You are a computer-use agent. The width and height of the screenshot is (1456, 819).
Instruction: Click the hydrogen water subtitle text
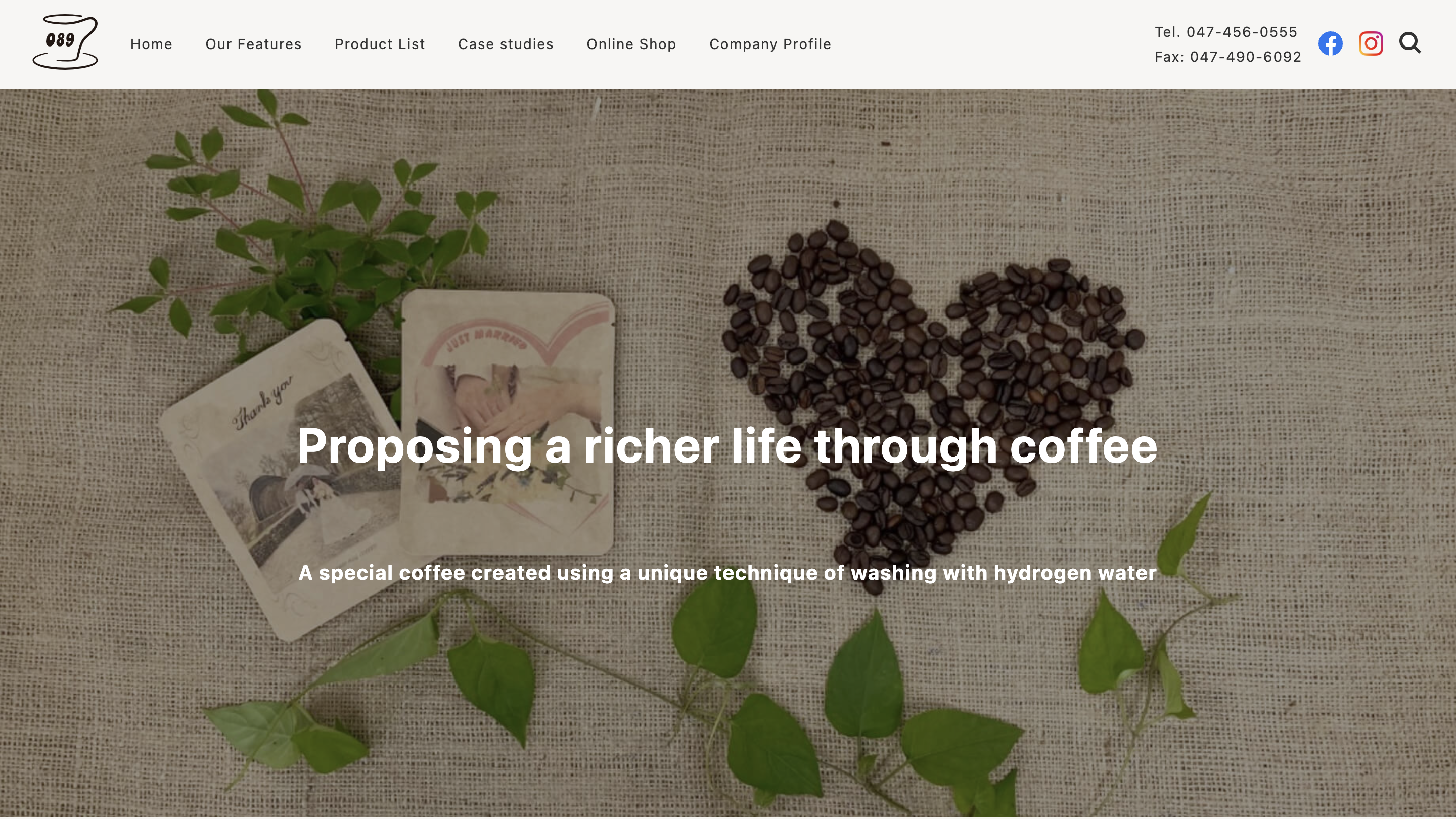click(x=727, y=573)
